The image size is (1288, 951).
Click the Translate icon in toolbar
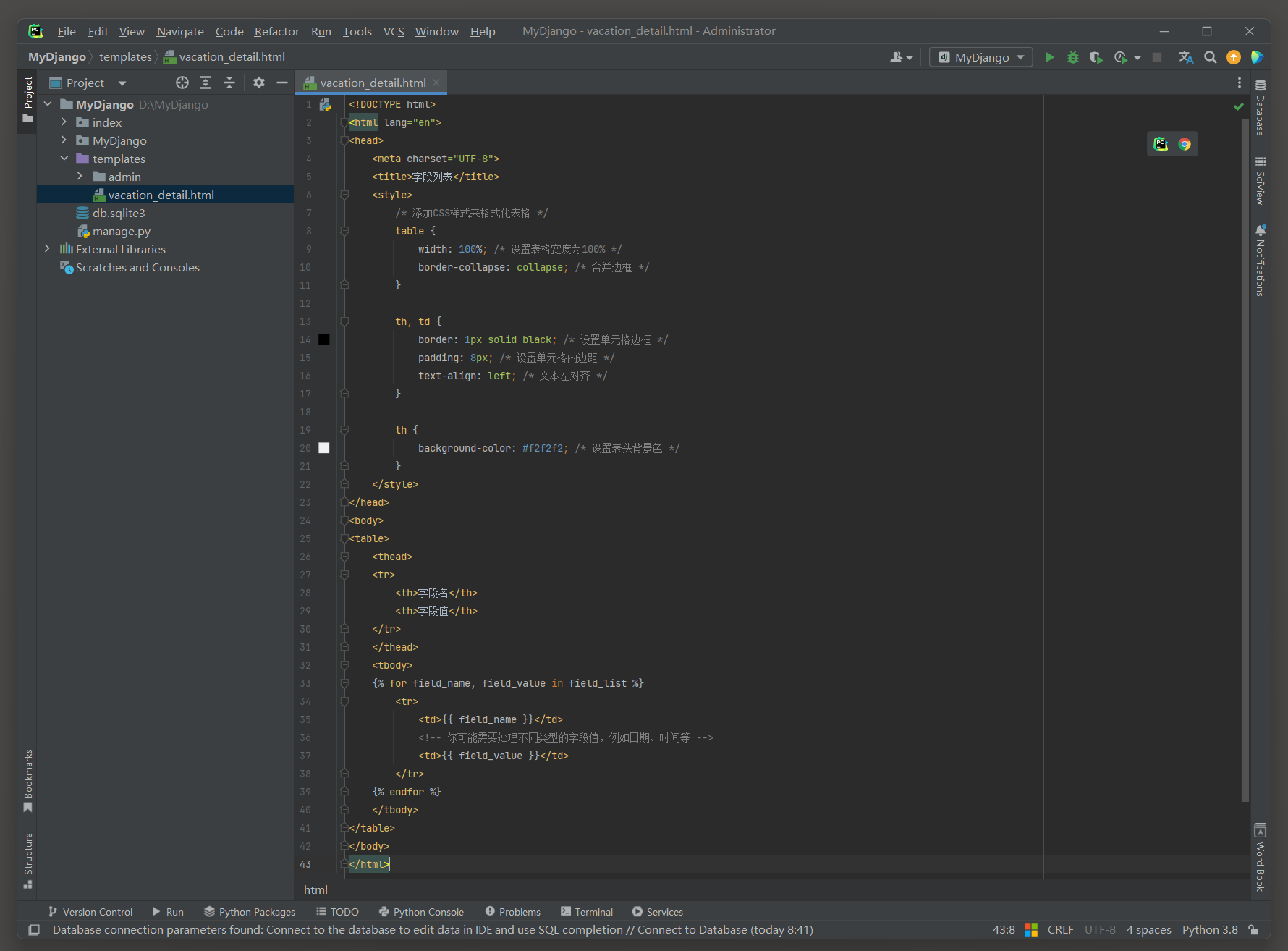(1186, 57)
